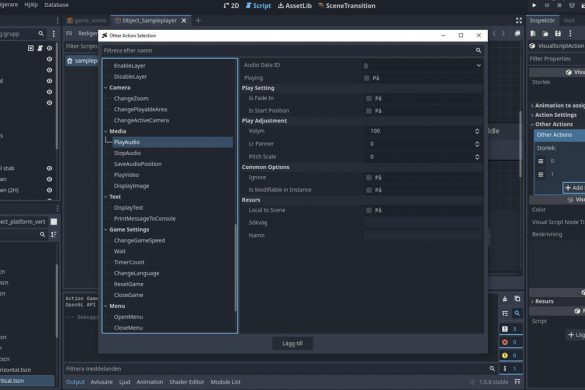Toggle visibility eye for the stab node

pos(49,168)
